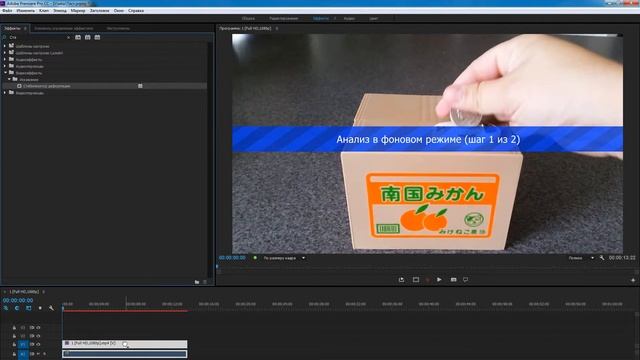Open the playback resolution dropdown
Image resolution: width=640 pixels, height=360 pixels.
pyautogui.click(x=581, y=258)
